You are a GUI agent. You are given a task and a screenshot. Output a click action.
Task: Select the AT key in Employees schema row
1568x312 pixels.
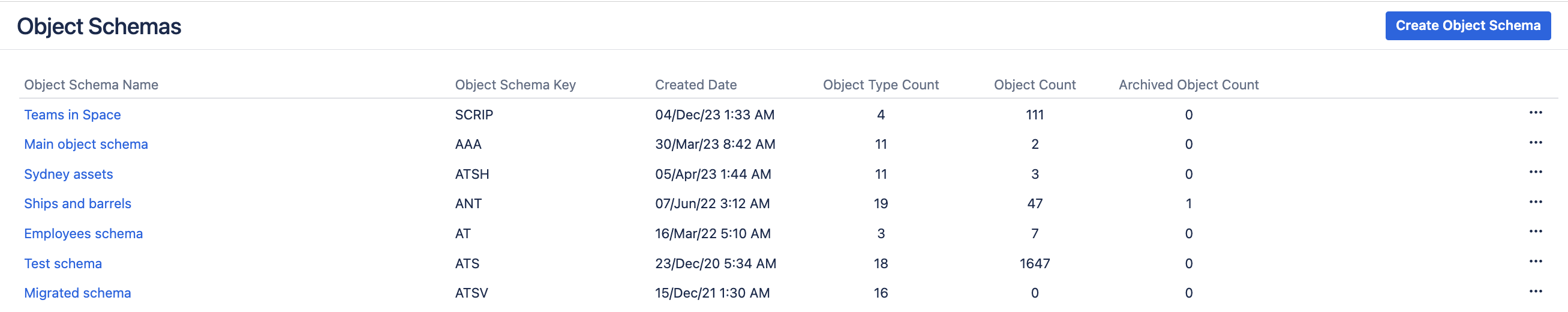tap(462, 233)
